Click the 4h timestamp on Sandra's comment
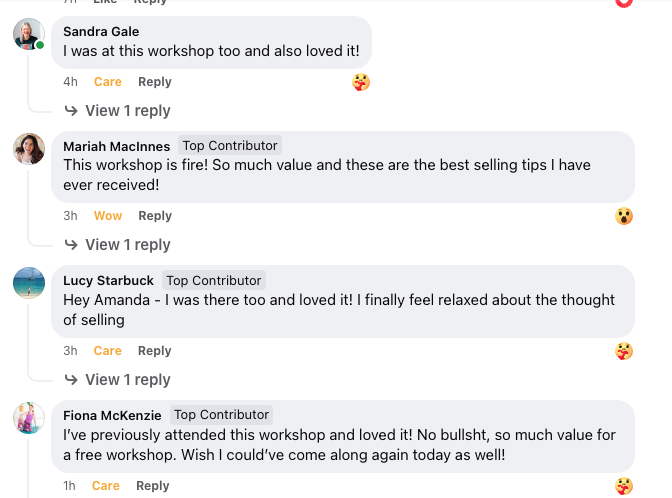The image size is (672, 498). coord(71,82)
